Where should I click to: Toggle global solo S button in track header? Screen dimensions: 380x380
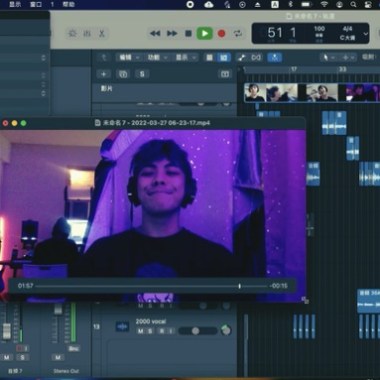(142, 74)
